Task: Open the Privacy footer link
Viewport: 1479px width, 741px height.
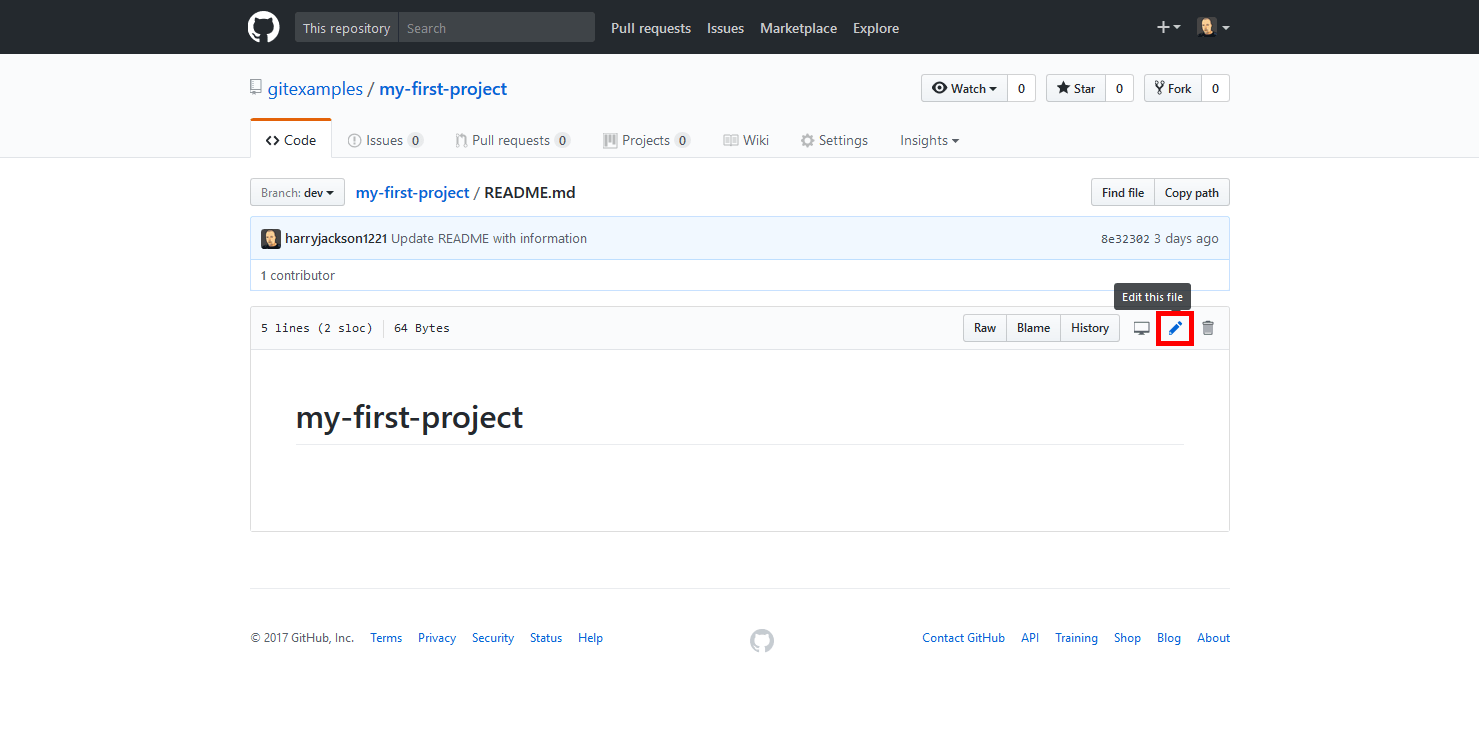Action: pyautogui.click(x=437, y=638)
